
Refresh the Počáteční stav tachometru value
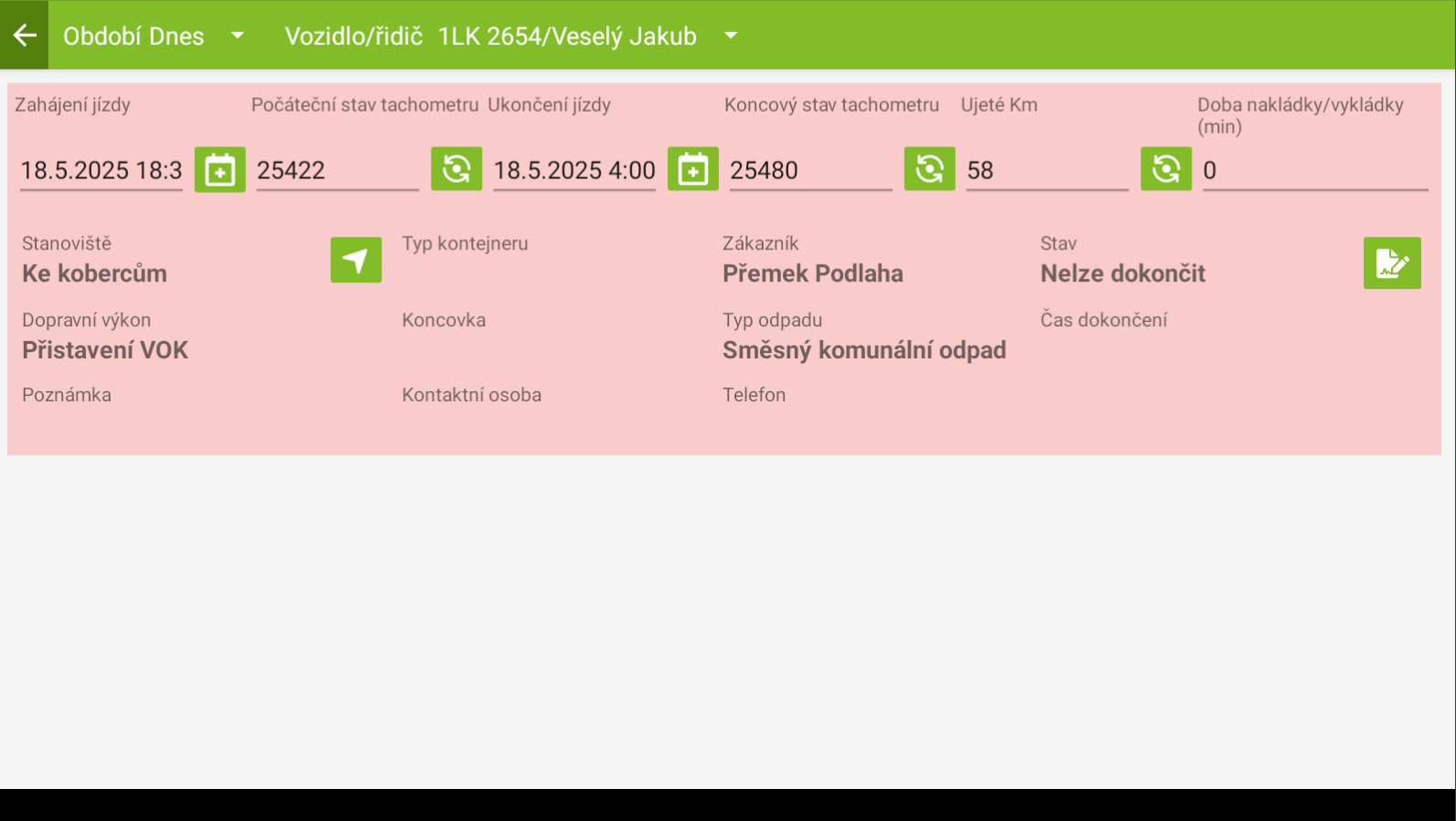click(x=456, y=169)
